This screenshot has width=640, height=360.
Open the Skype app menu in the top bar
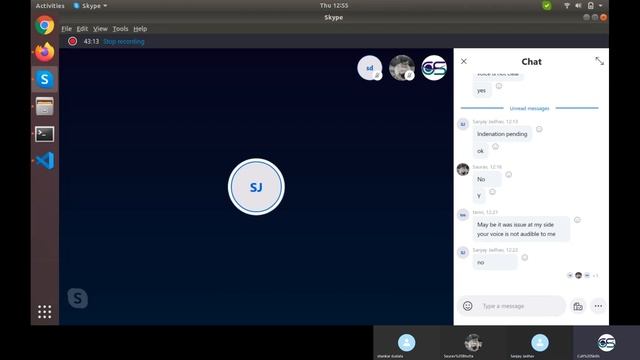coord(90,6)
